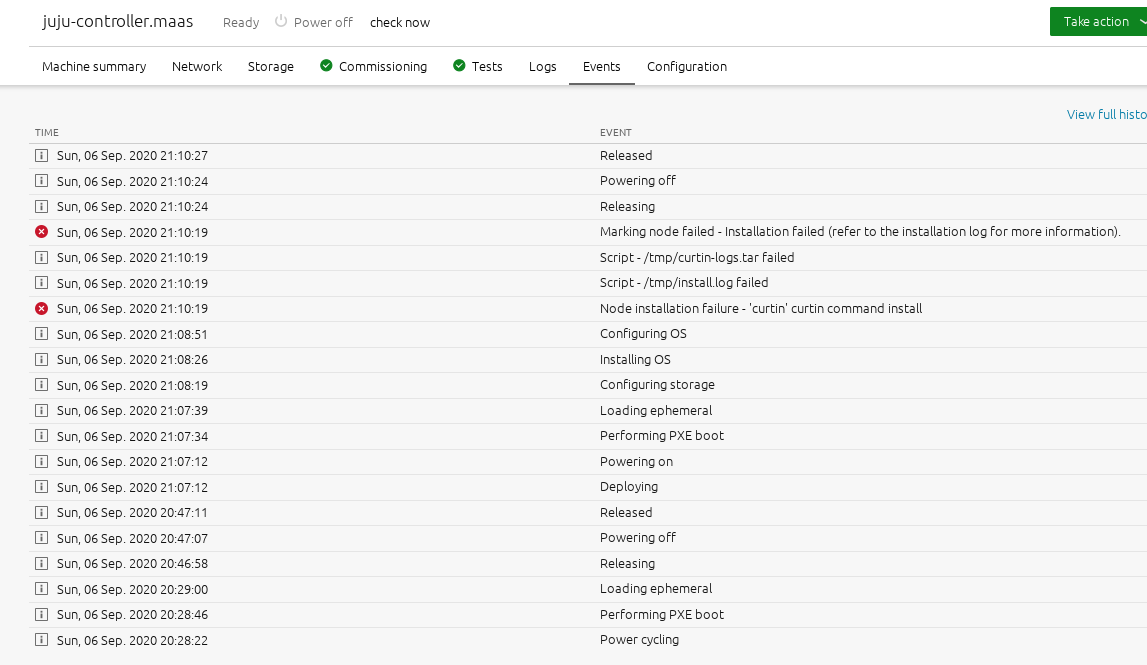Viewport: 1147px width, 665px height.
Task: Click the TIME column header
Action: point(47,133)
